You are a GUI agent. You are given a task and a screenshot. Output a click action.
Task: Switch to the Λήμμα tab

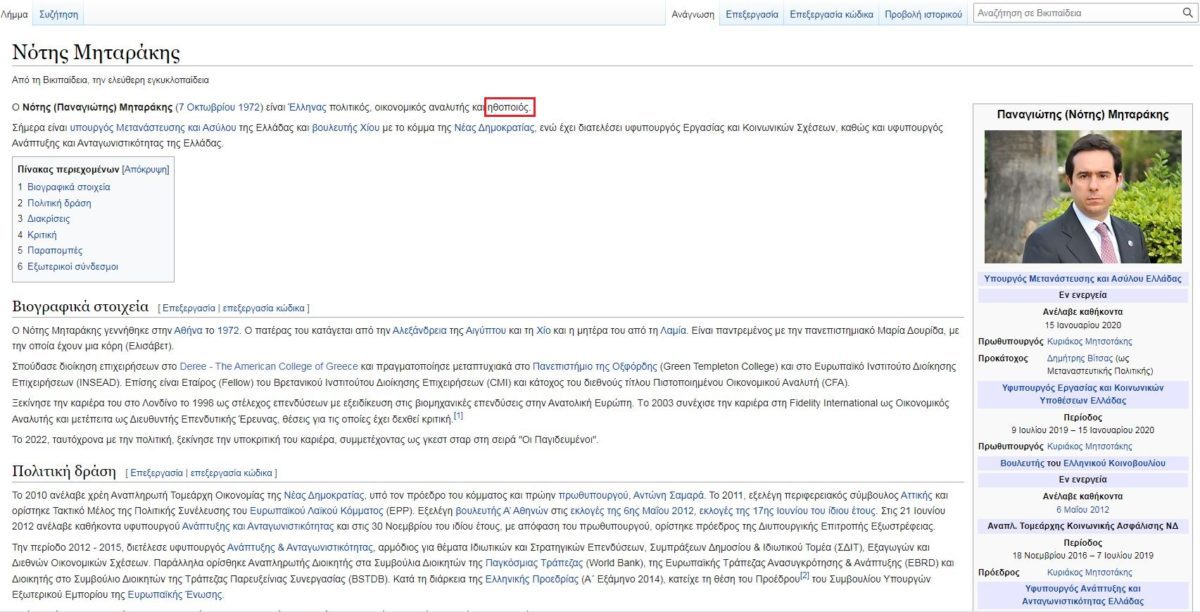coord(15,15)
